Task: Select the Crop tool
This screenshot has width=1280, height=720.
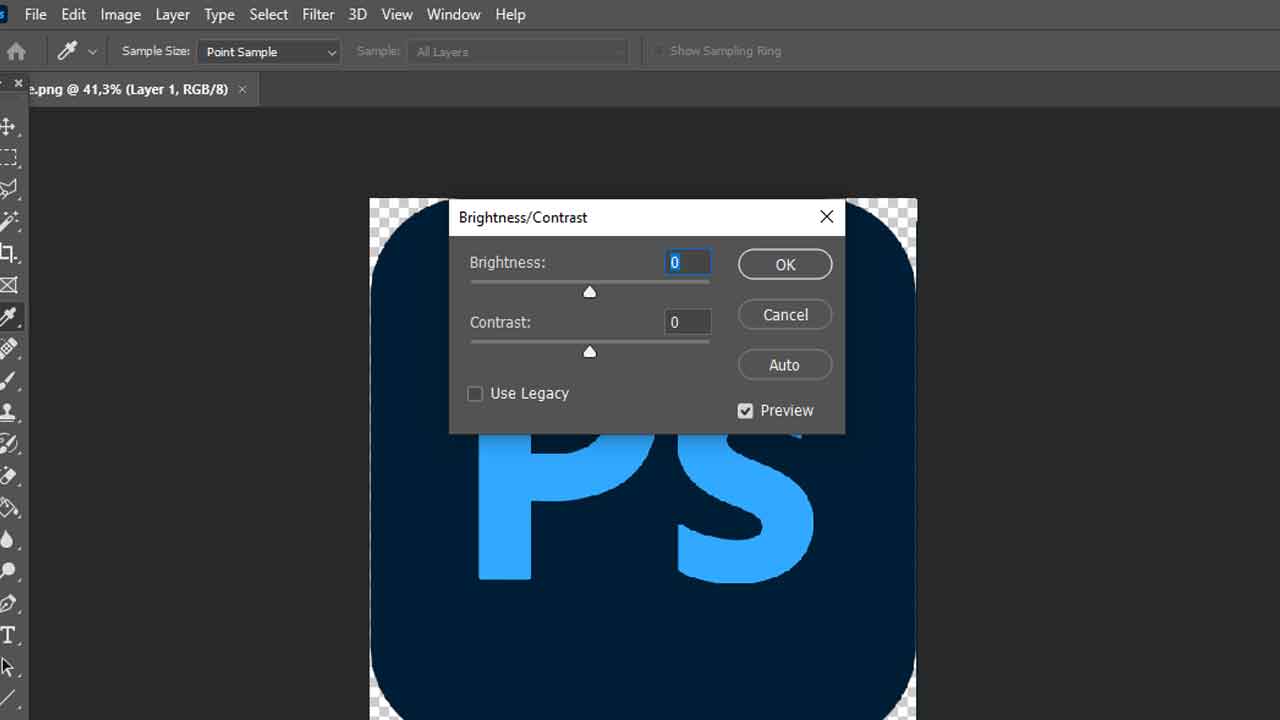Action: click(x=8, y=253)
